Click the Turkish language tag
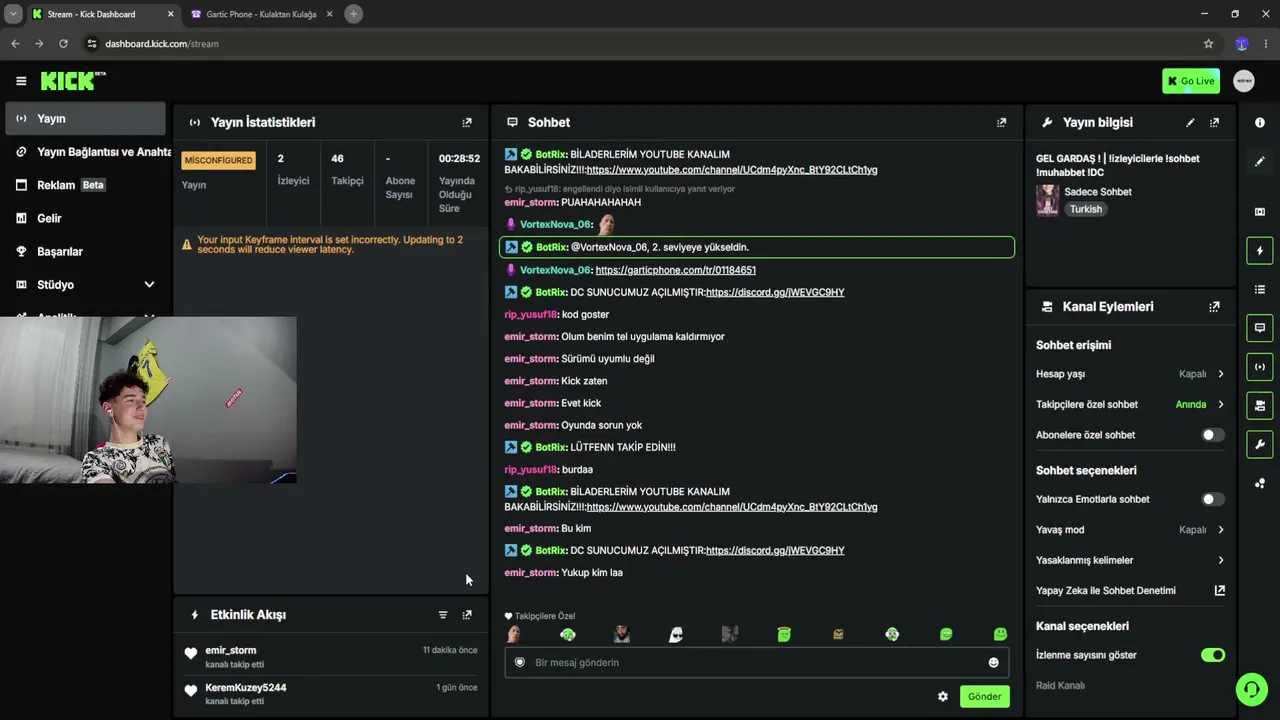Screen dimensions: 1280x720 pyautogui.click(x=1086, y=209)
